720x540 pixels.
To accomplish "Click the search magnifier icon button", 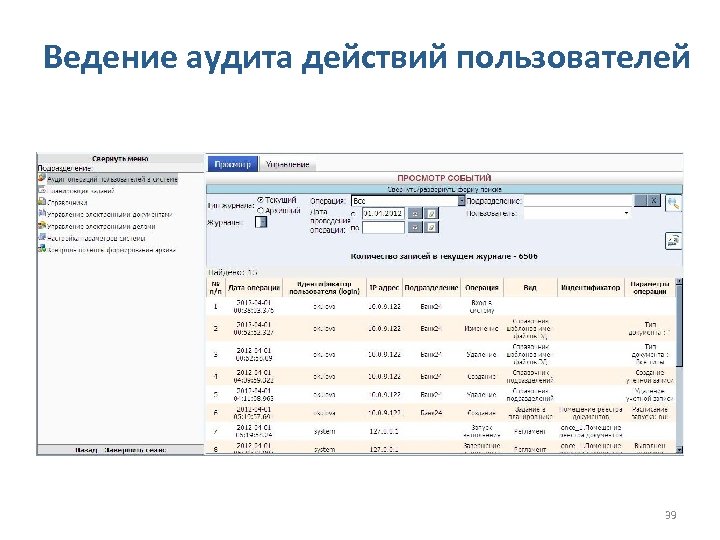I will 673,204.
